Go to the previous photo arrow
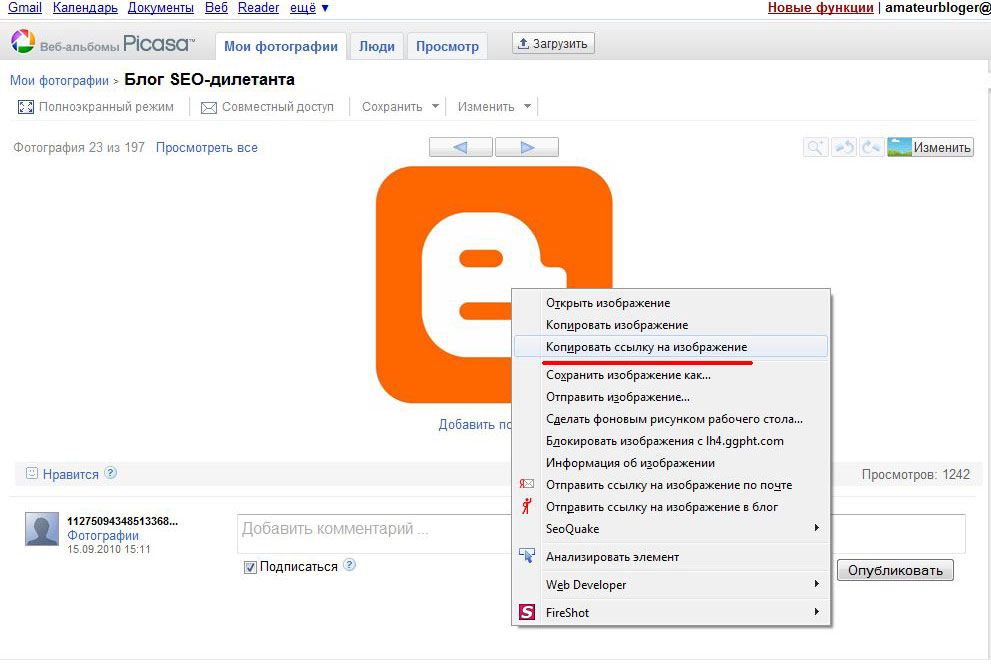The width and height of the screenshot is (991, 672). (461, 147)
